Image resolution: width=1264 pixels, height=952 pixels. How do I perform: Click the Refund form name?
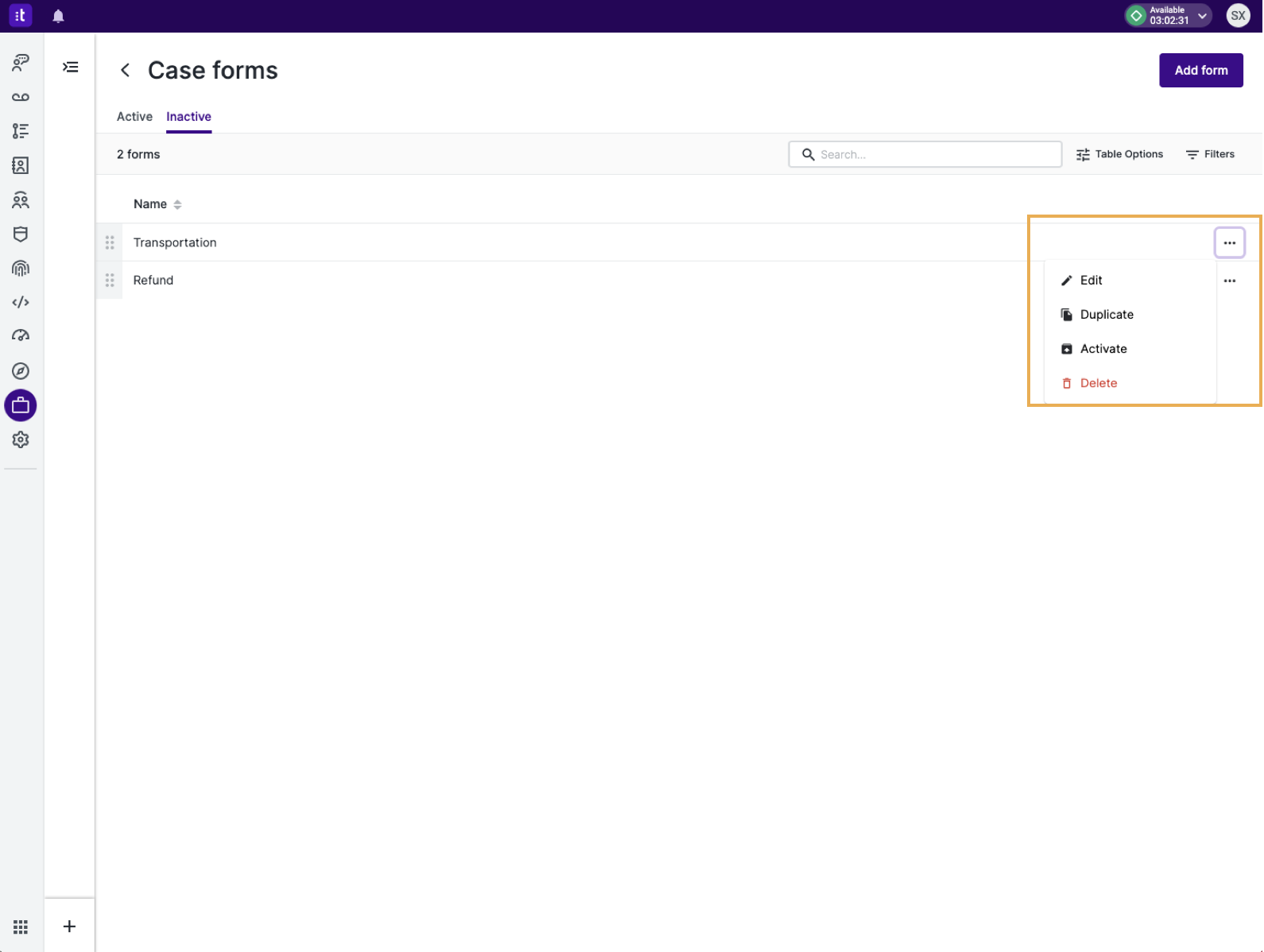pyautogui.click(x=153, y=280)
